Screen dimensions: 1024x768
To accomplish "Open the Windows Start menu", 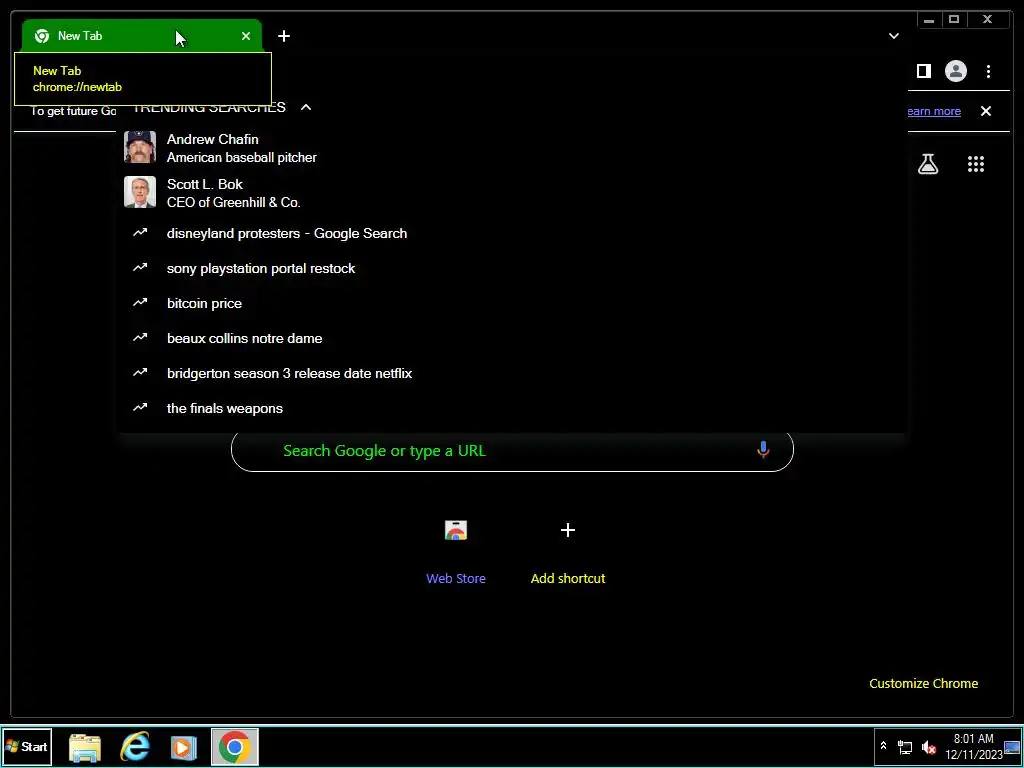I will tap(26, 746).
